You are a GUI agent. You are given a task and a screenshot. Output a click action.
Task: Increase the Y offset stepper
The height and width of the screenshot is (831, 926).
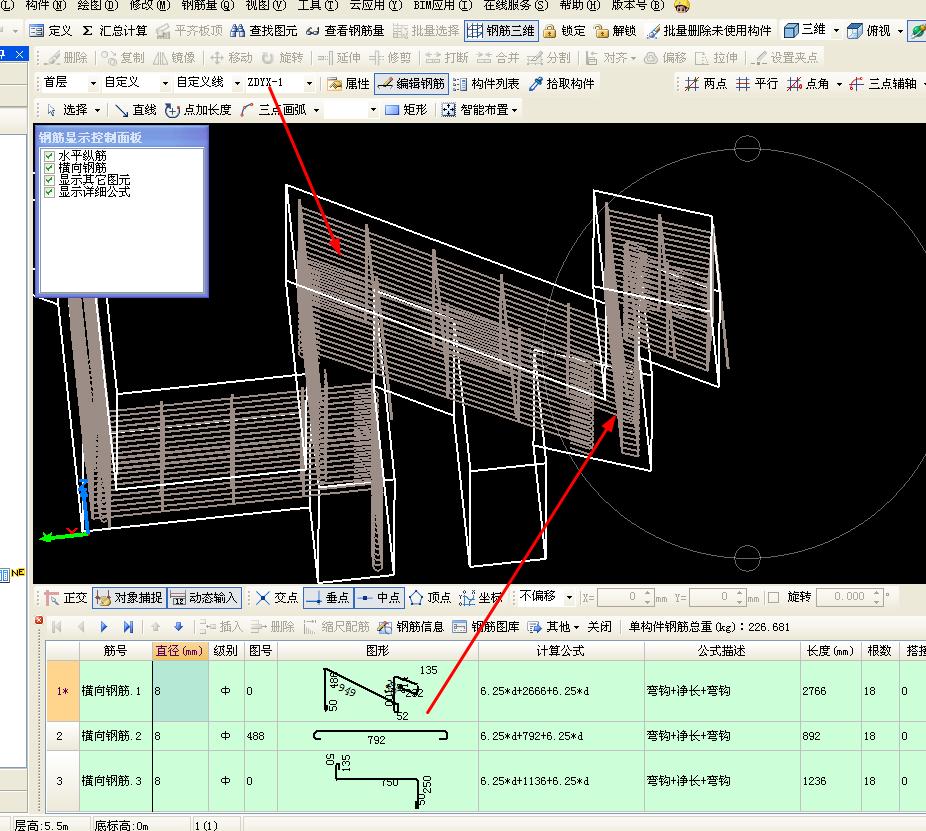pyautogui.click(x=739, y=593)
